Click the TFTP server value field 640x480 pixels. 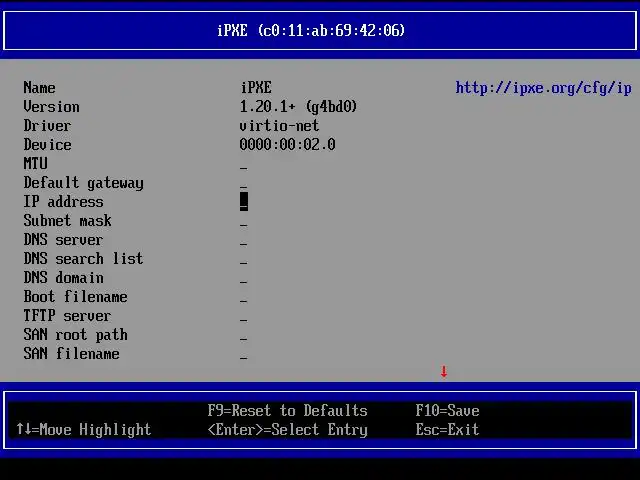[x=244, y=320]
